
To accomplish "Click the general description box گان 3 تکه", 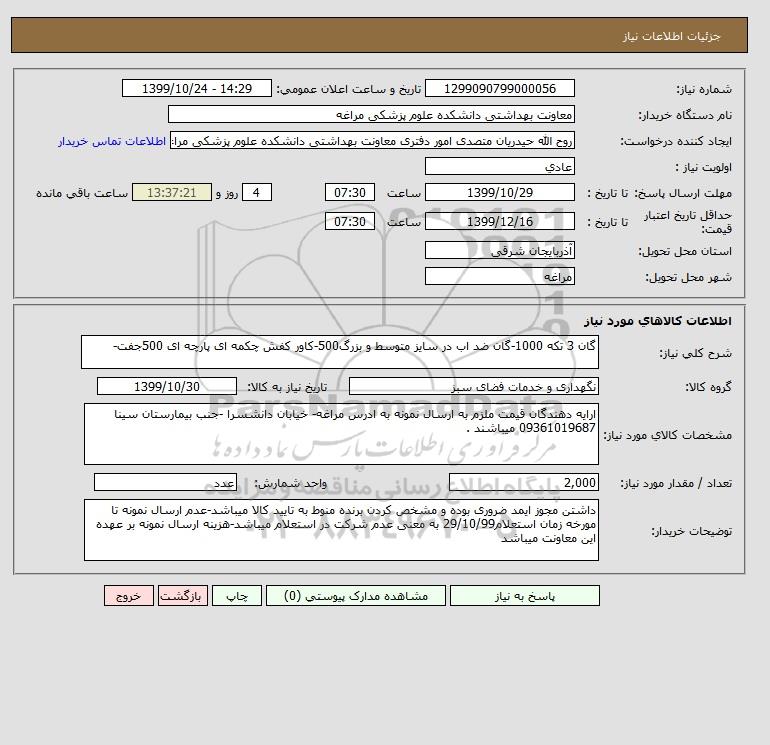I will pos(340,352).
